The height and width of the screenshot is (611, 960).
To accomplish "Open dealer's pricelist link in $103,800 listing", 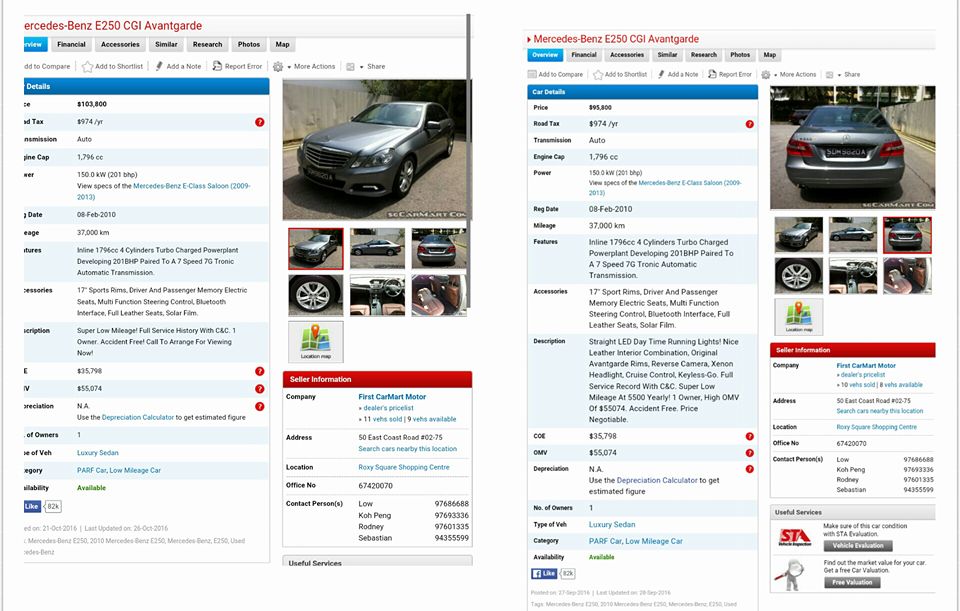I will click(388, 408).
